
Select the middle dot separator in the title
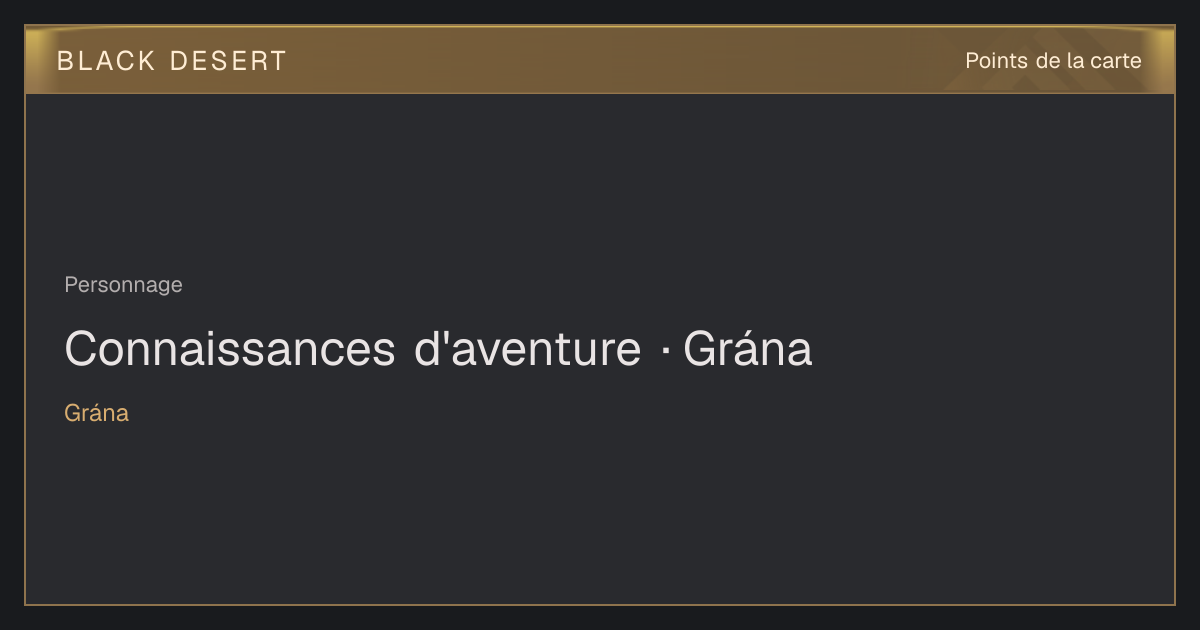pyautogui.click(x=664, y=350)
